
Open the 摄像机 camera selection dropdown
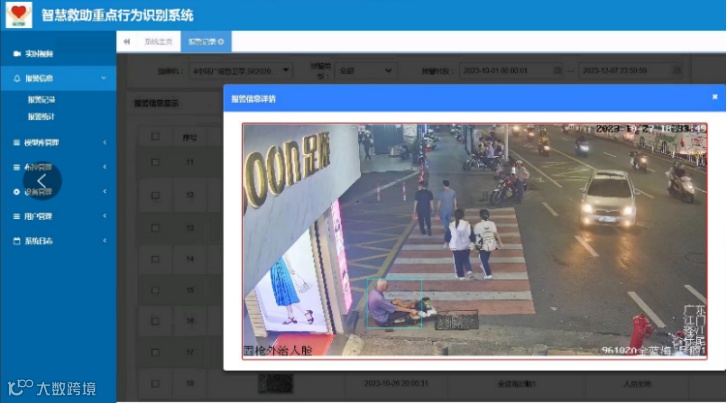coord(241,70)
